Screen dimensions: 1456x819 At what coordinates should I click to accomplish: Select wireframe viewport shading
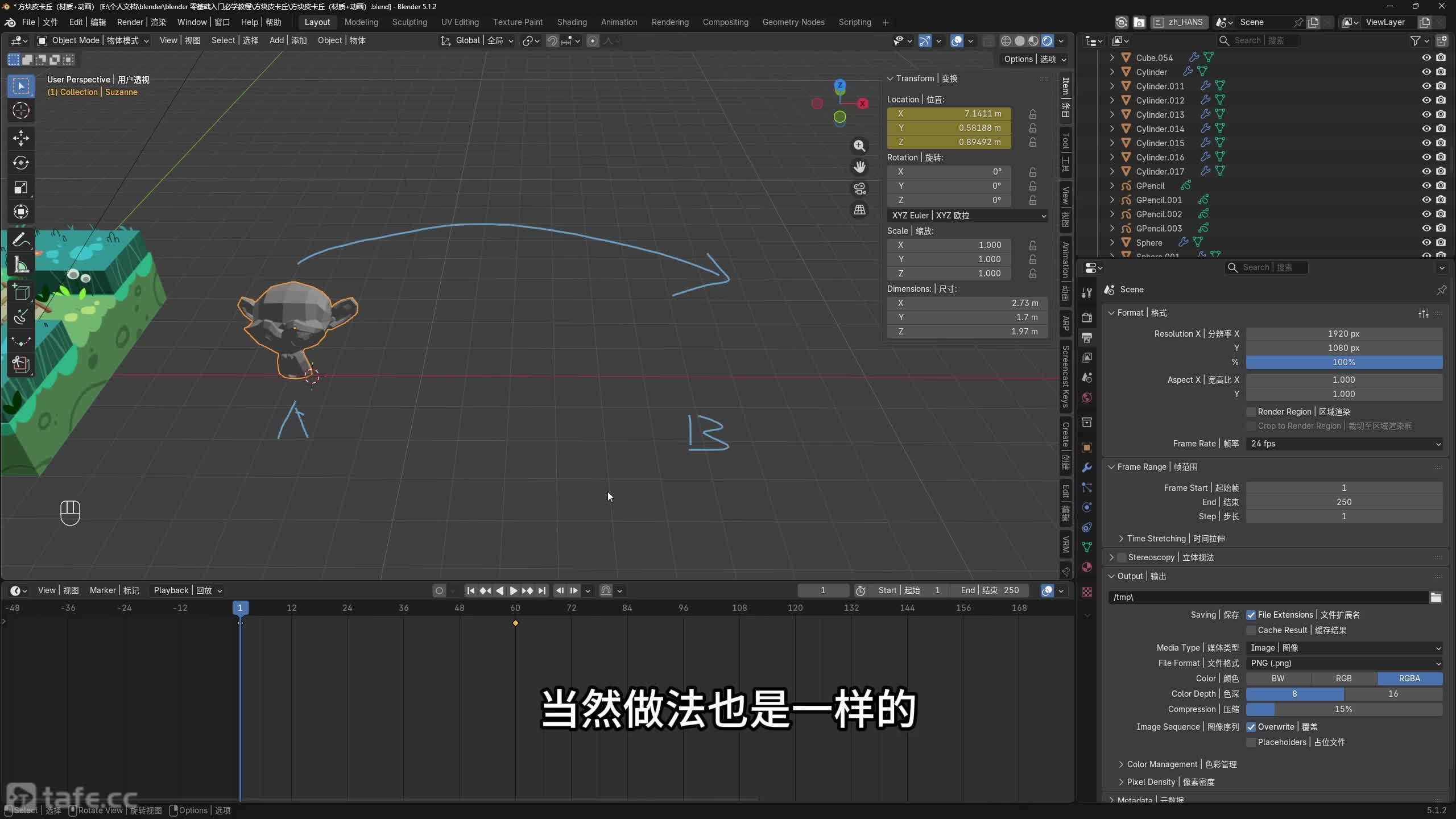click(x=1006, y=41)
